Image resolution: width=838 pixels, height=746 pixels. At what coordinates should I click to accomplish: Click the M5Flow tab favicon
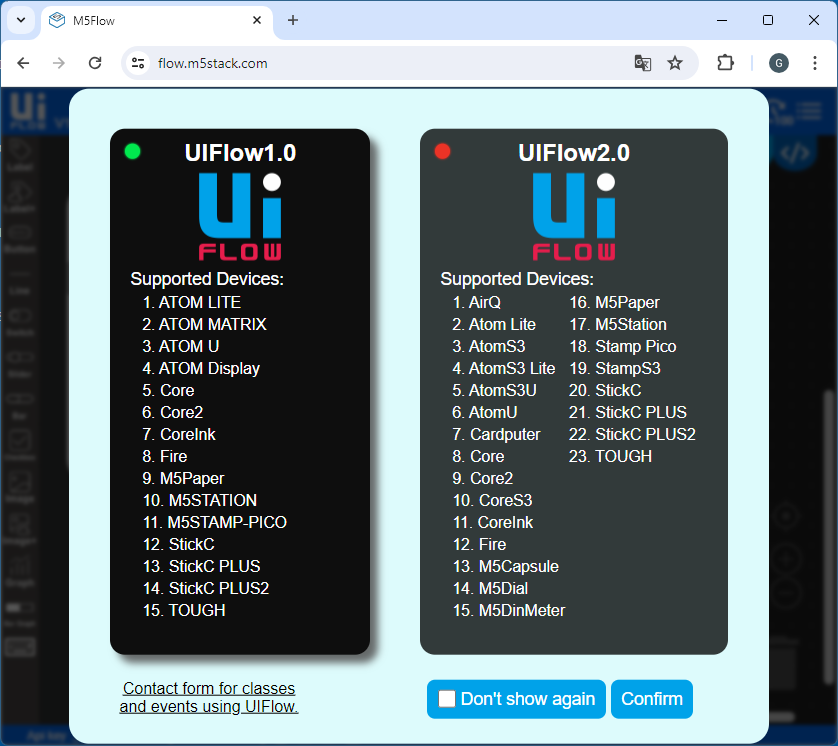coord(57,20)
